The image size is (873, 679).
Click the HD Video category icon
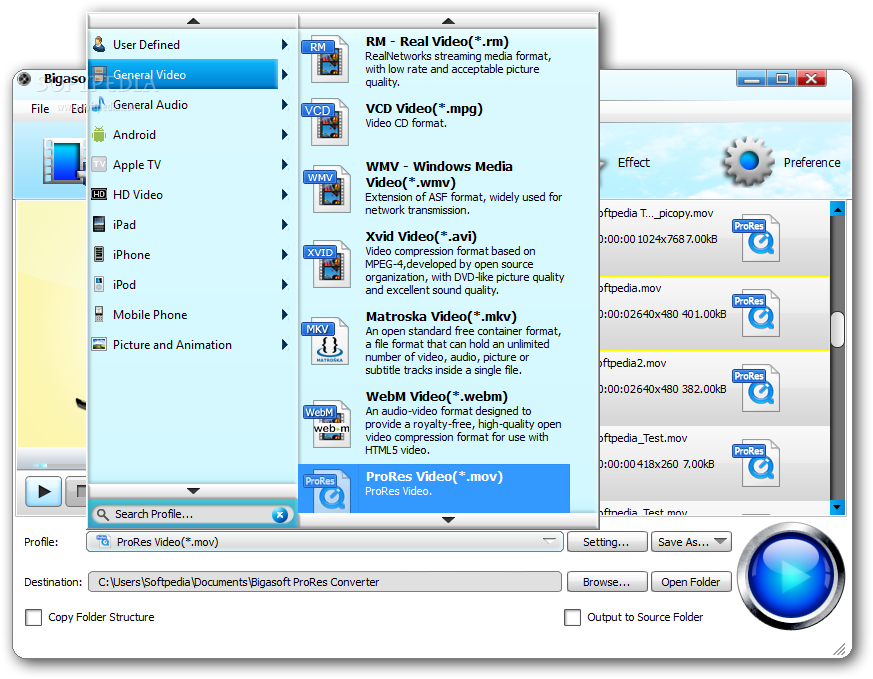click(x=99, y=194)
